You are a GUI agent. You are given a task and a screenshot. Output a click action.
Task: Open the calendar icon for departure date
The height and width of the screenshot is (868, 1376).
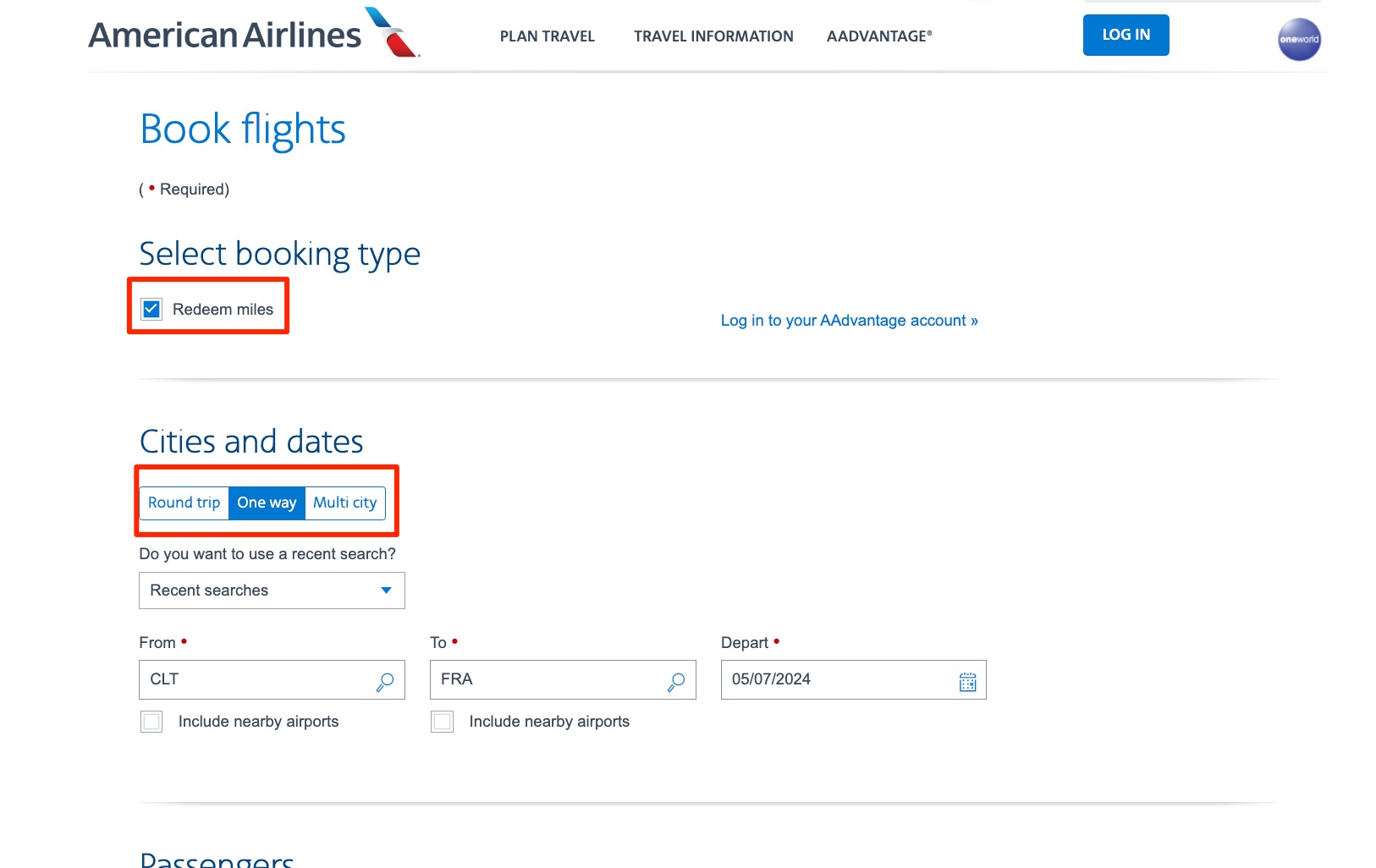[x=967, y=679]
